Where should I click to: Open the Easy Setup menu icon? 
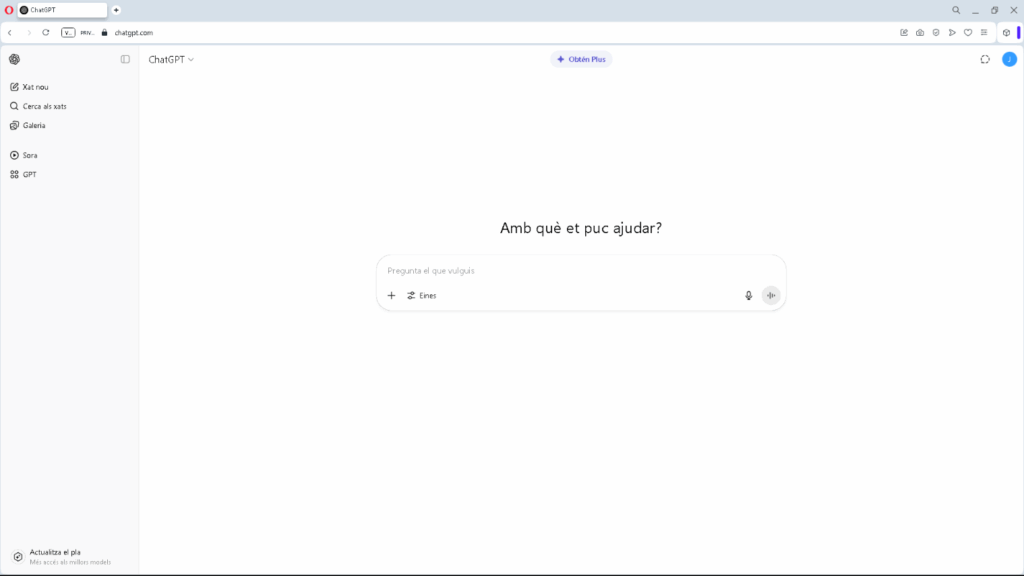coord(984,33)
